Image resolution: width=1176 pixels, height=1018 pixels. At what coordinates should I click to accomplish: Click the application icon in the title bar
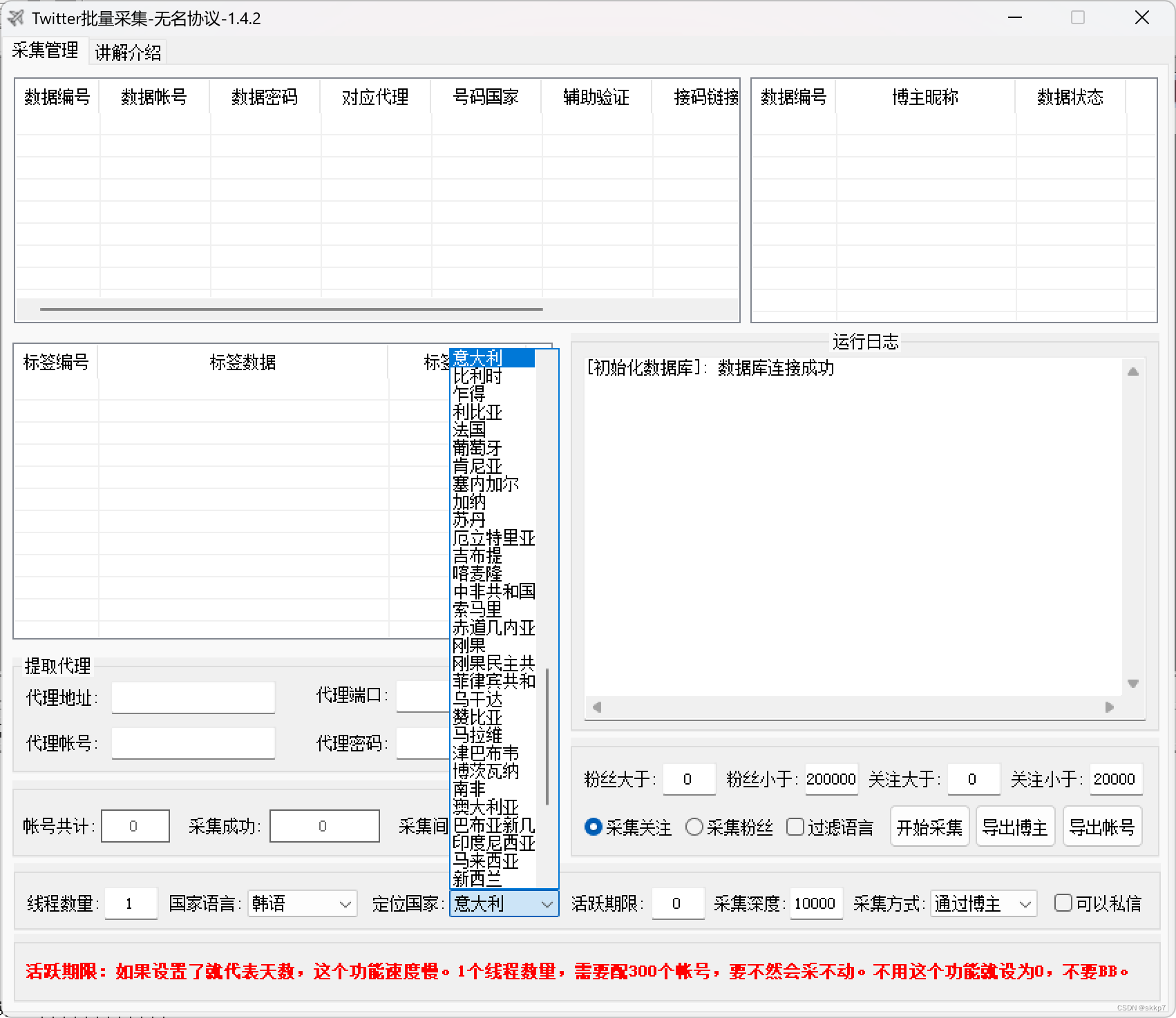click(x=17, y=19)
